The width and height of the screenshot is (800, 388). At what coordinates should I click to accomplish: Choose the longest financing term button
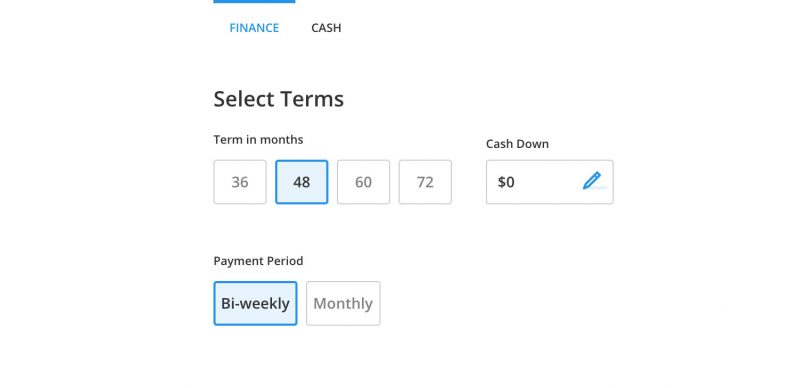(425, 182)
